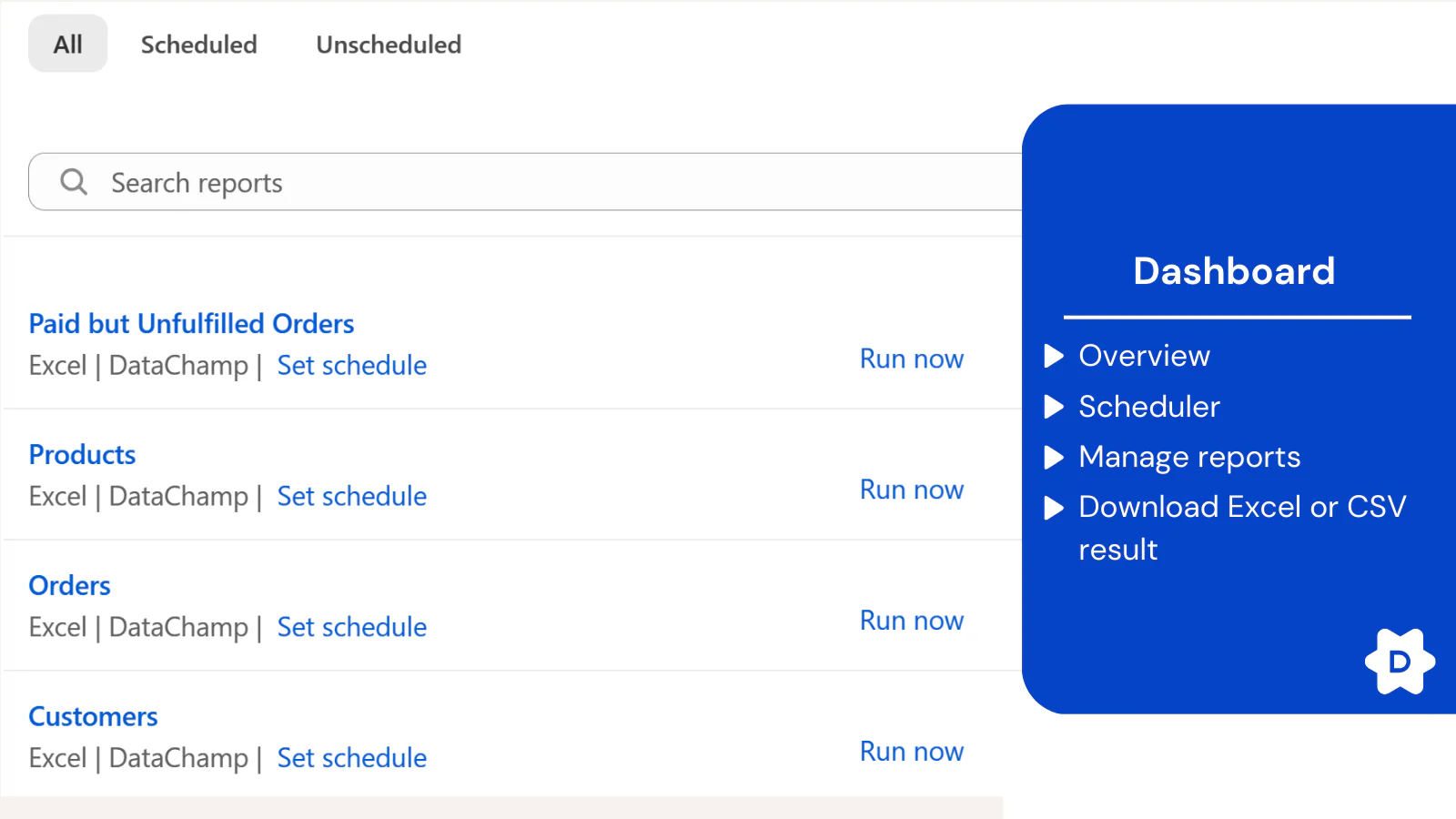This screenshot has height=819, width=1456.
Task: Run the Customers report now
Action: pyautogui.click(x=911, y=752)
